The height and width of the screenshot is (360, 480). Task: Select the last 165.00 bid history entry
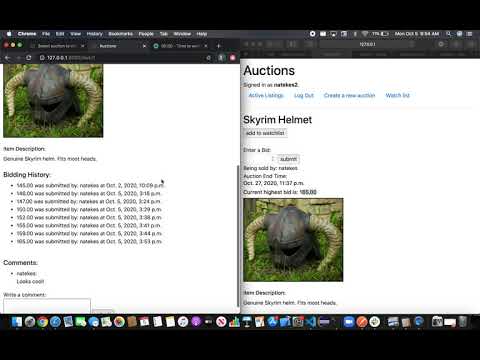coord(89,241)
